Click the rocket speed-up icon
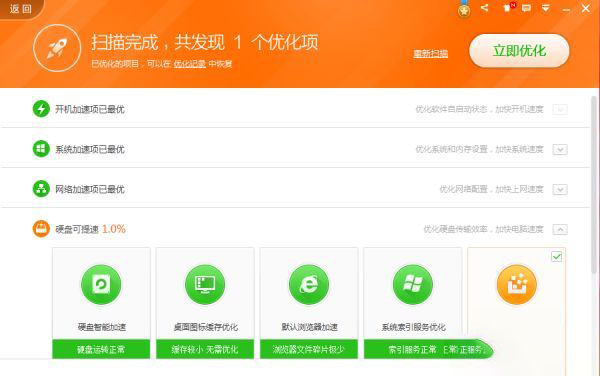The width and height of the screenshot is (600, 376). point(57,48)
